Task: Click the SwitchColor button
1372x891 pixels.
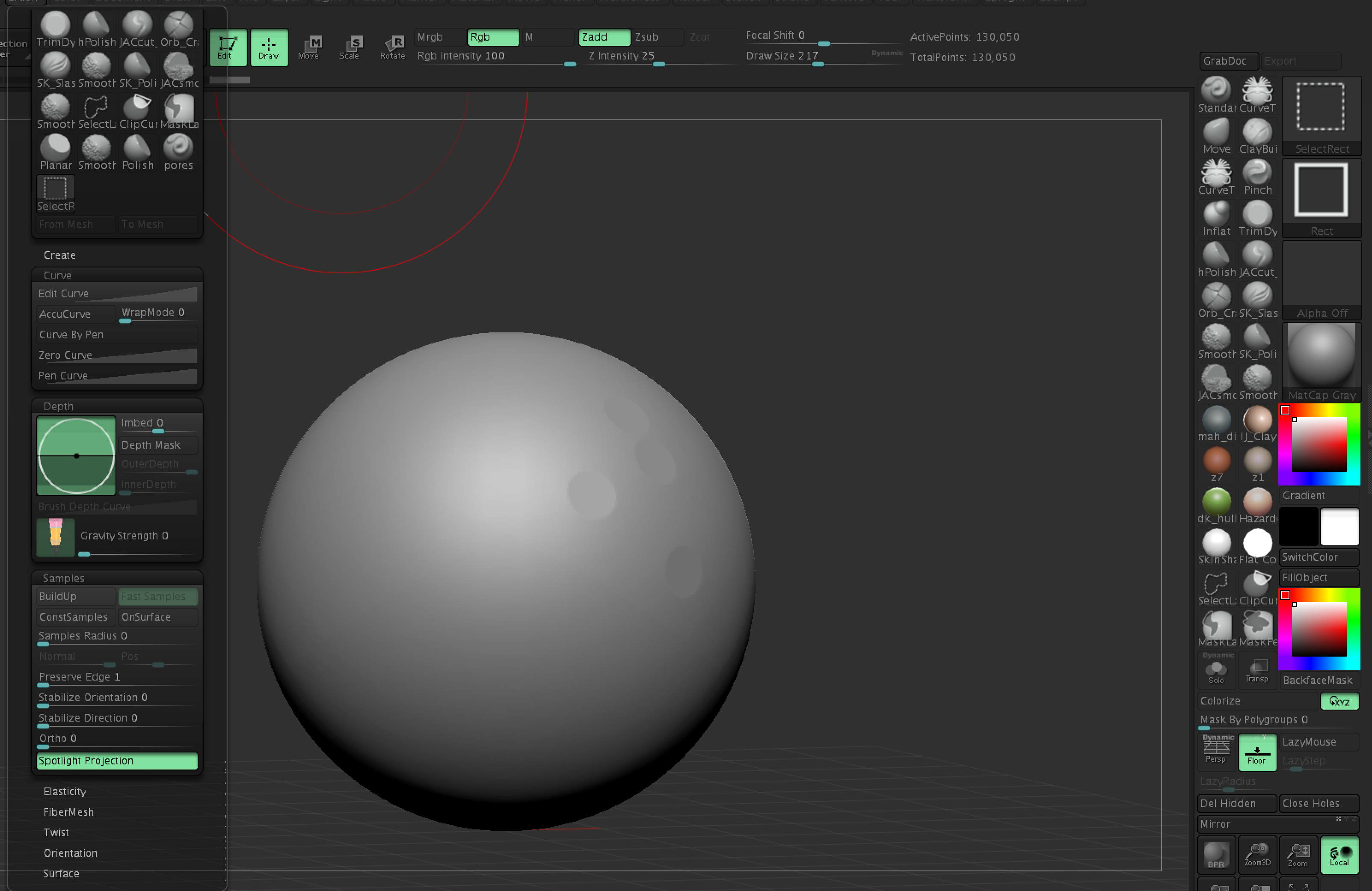Action: pyautogui.click(x=1319, y=557)
